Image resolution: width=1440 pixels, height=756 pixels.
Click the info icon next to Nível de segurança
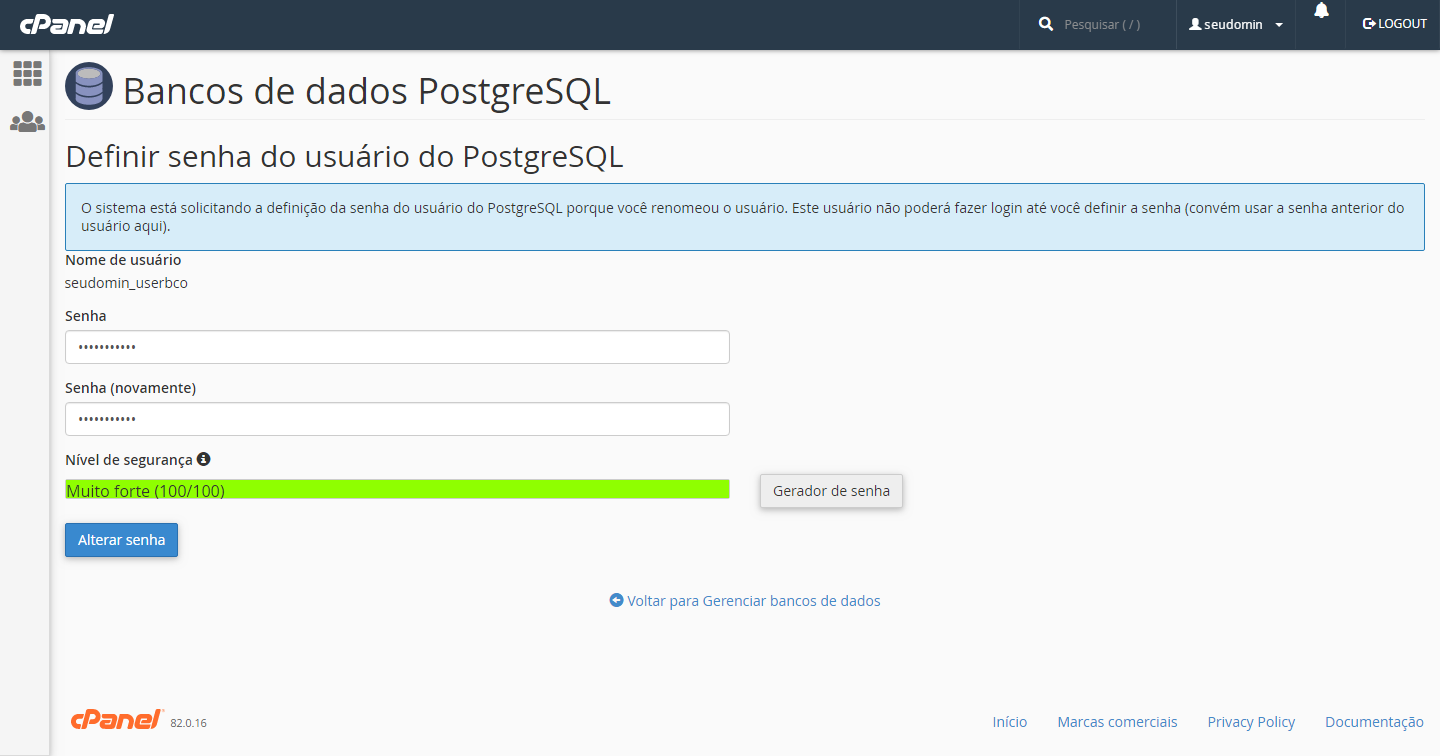point(204,459)
